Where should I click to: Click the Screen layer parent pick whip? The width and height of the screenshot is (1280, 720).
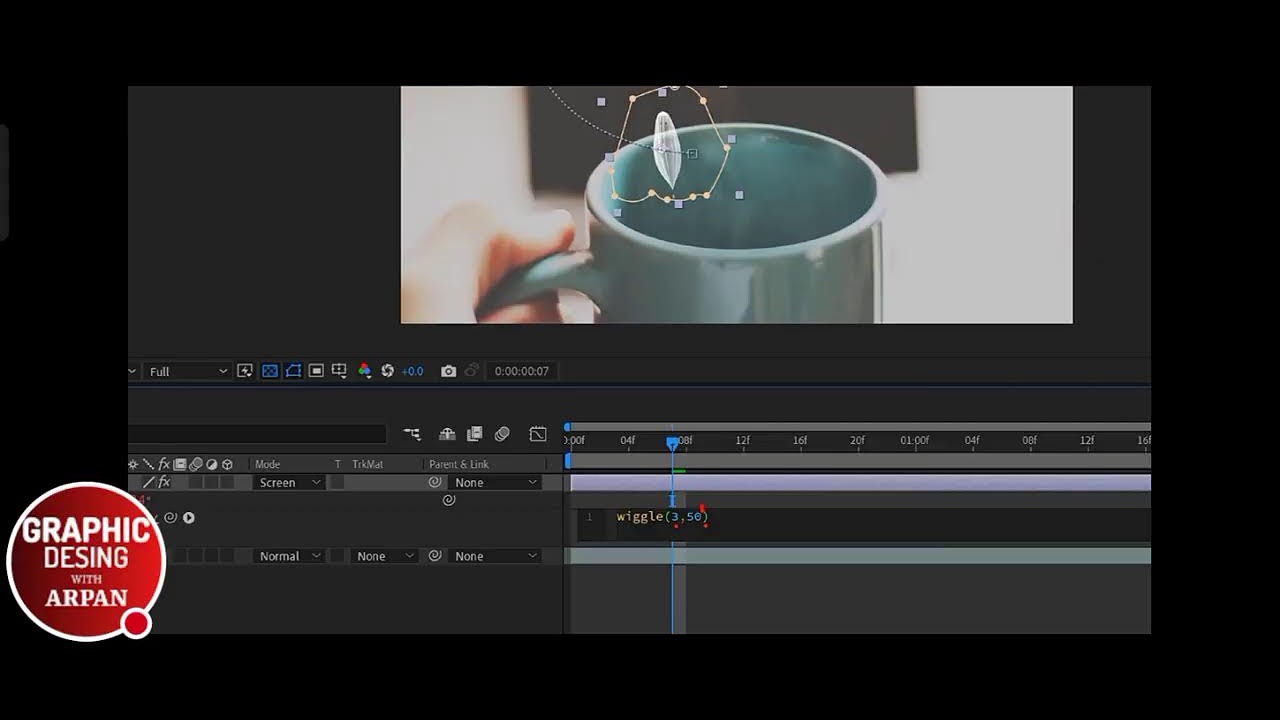(x=435, y=482)
